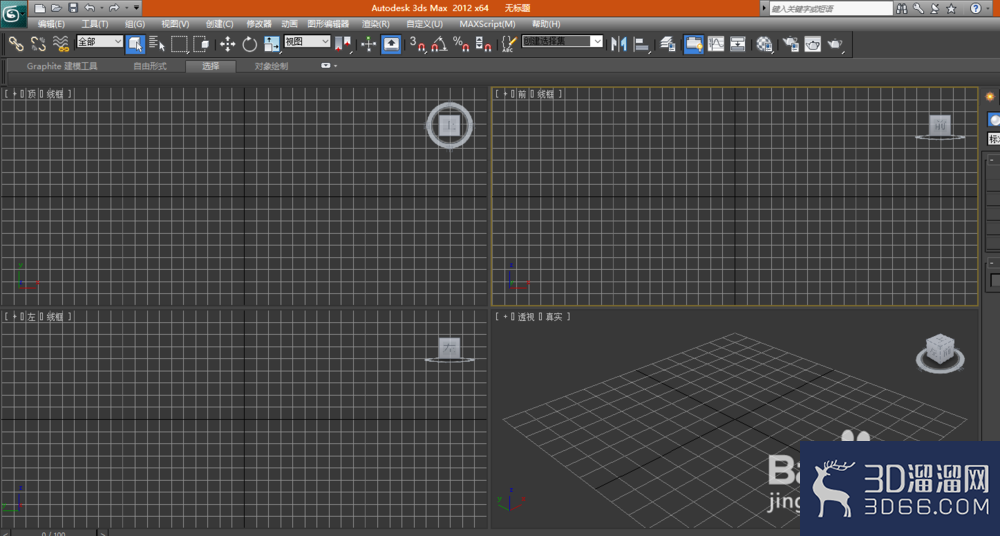Activate the Select Object tool
The image size is (1000, 536).
(x=135, y=43)
